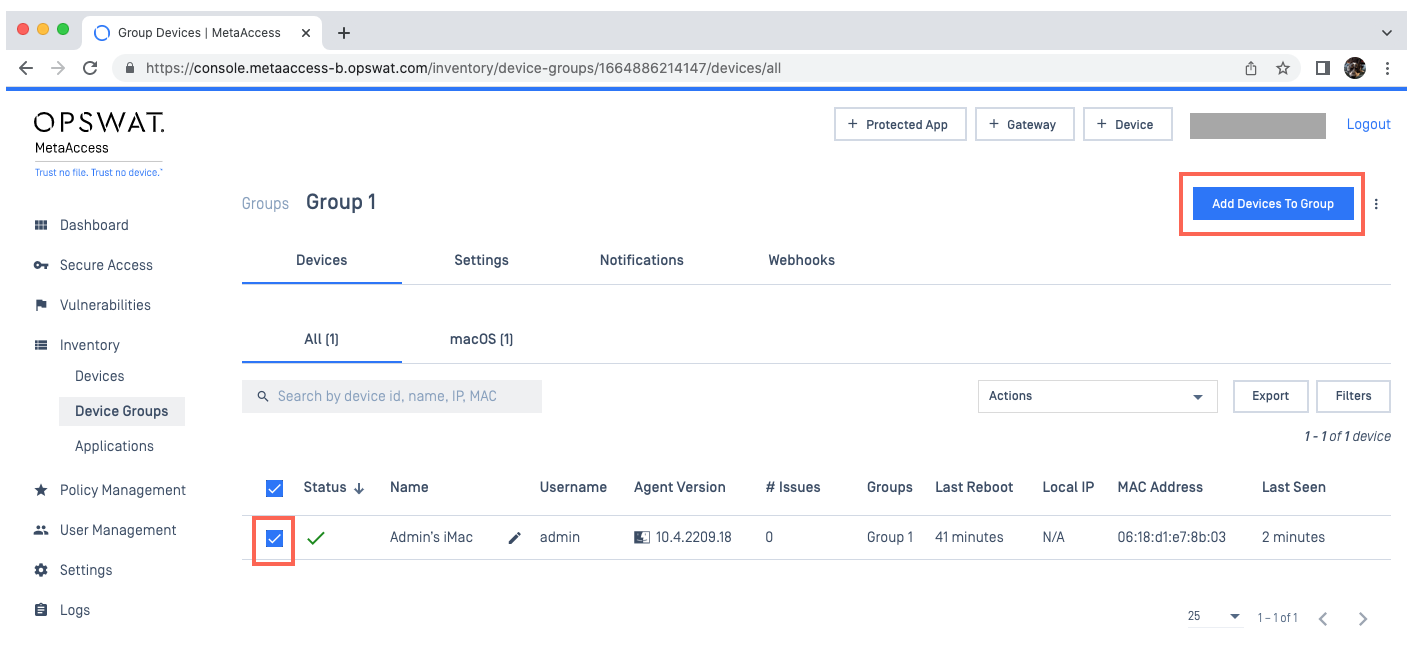Image resolution: width=1415 pixels, height=658 pixels.
Task: Open the Actions dropdown
Action: point(1097,396)
